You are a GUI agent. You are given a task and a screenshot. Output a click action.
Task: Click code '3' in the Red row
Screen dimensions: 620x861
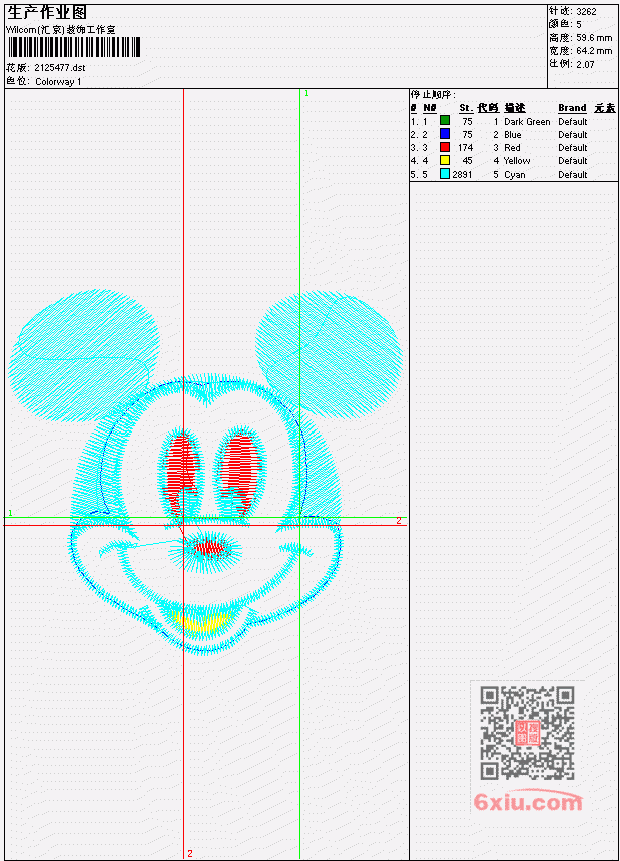(x=495, y=148)
